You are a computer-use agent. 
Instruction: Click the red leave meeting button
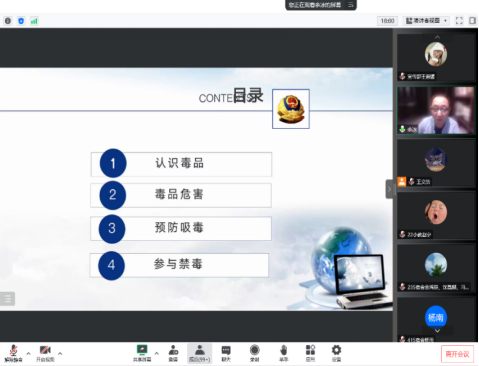coord(457,354)
